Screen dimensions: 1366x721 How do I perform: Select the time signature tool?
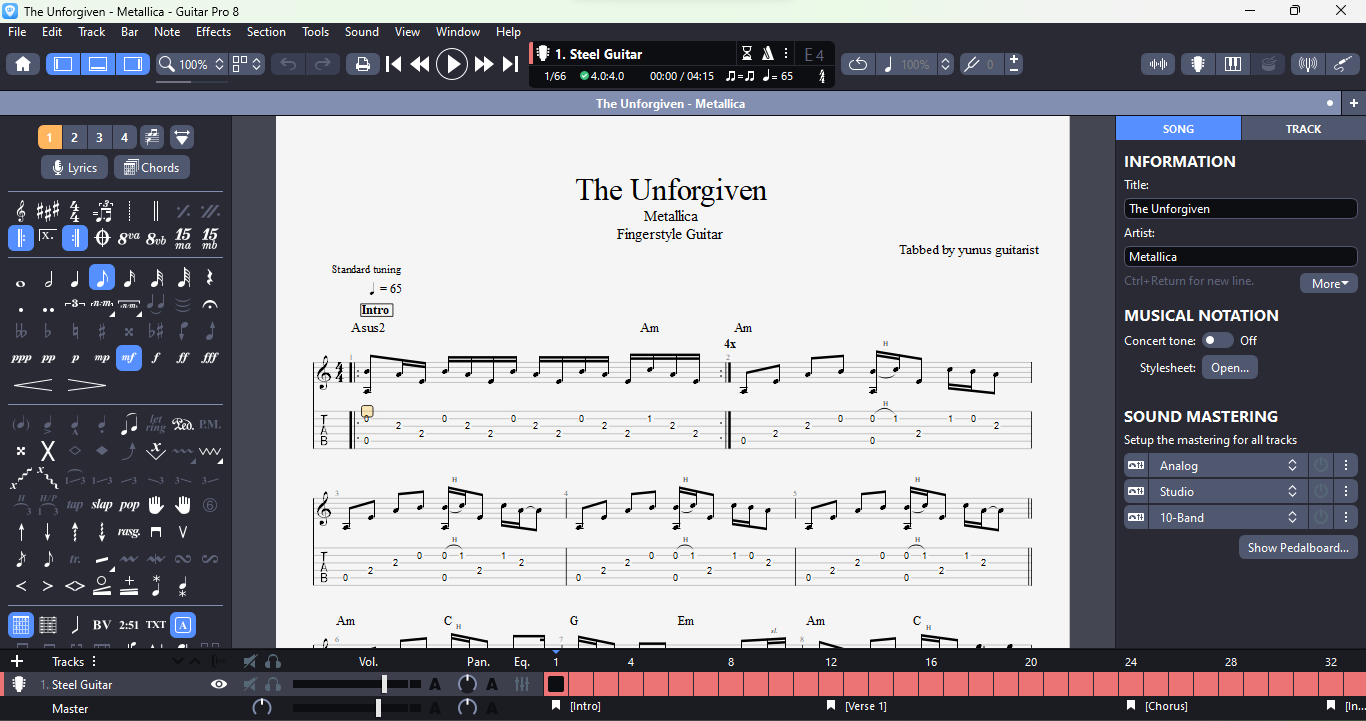[x=75, y=211]
